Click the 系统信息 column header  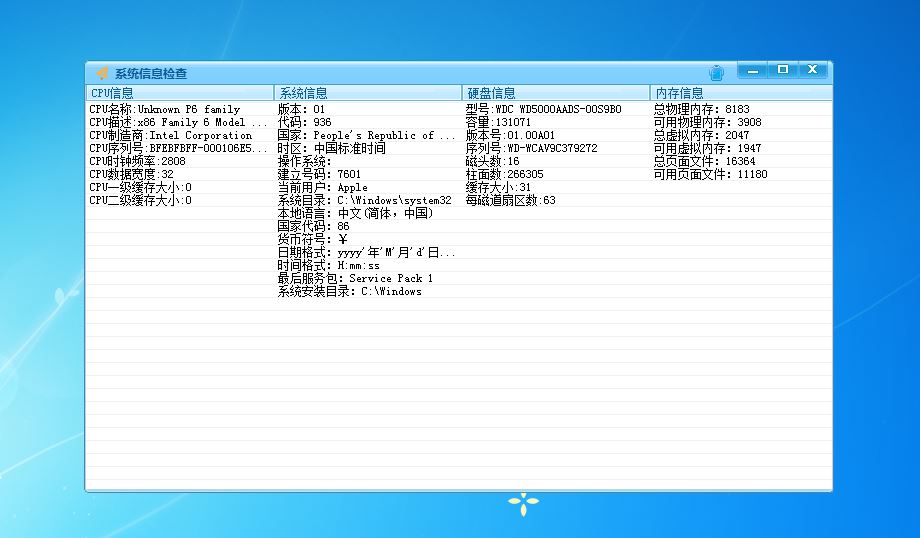368,93
